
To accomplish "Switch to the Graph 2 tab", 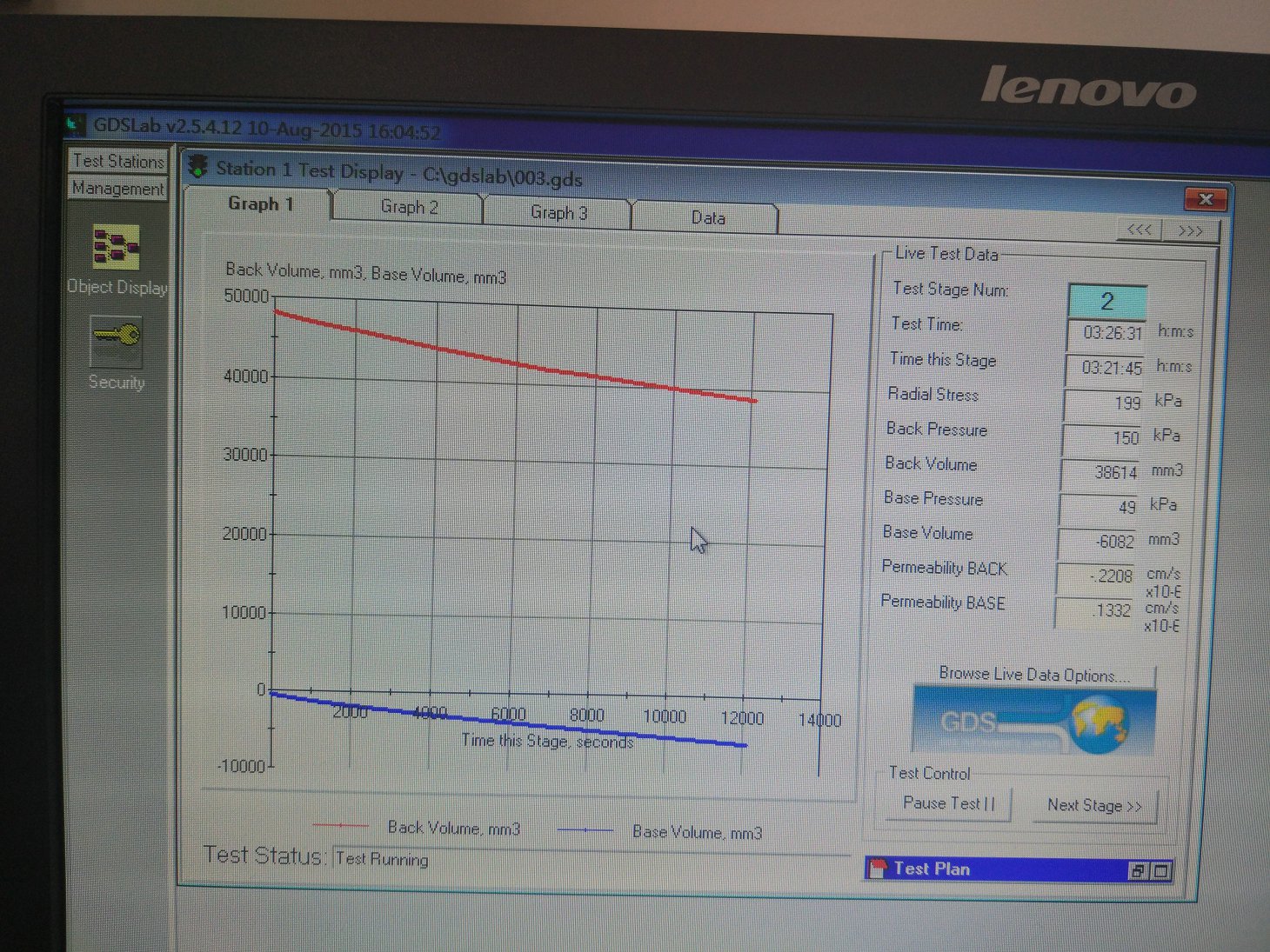I will 409,207.
